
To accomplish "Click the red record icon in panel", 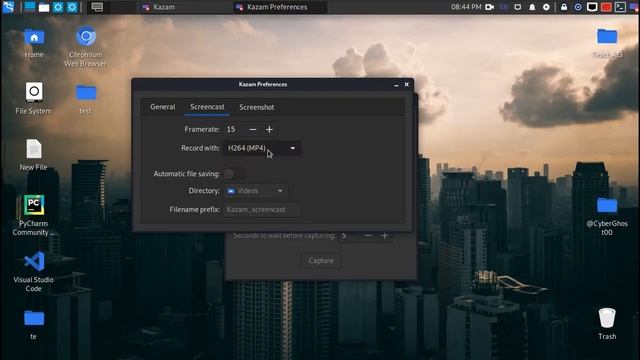I will (606, 7).
